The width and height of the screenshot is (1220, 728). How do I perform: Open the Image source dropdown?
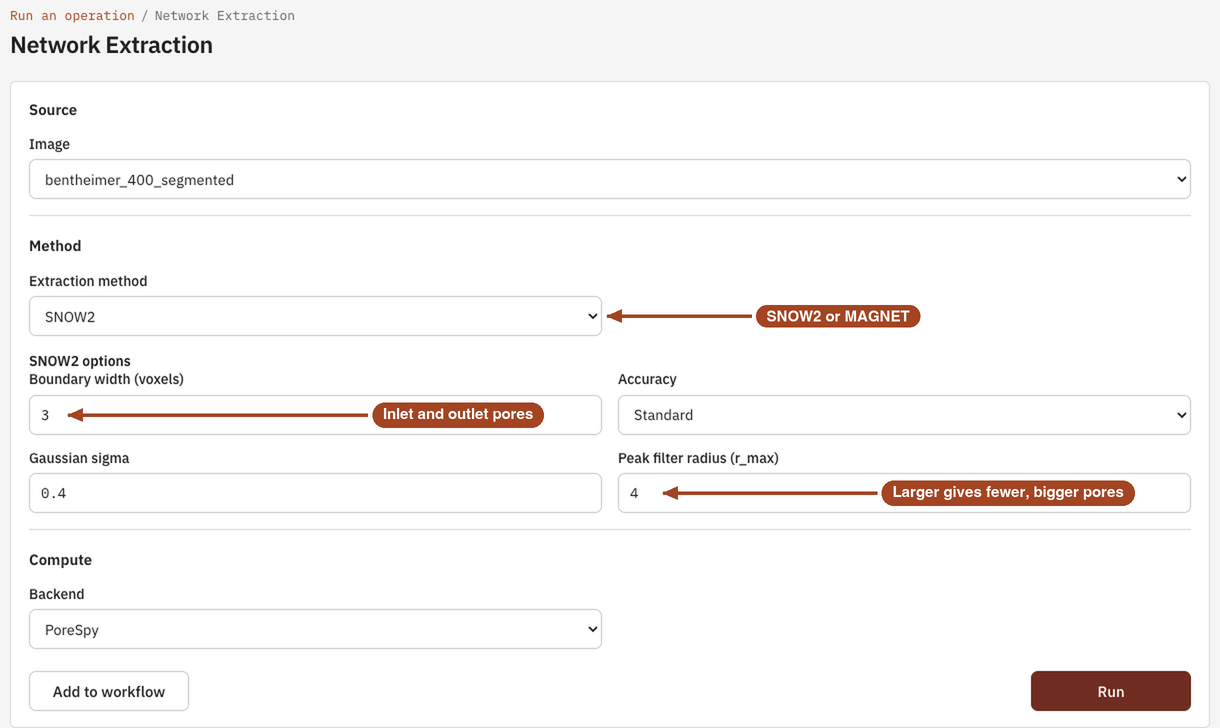610,180
